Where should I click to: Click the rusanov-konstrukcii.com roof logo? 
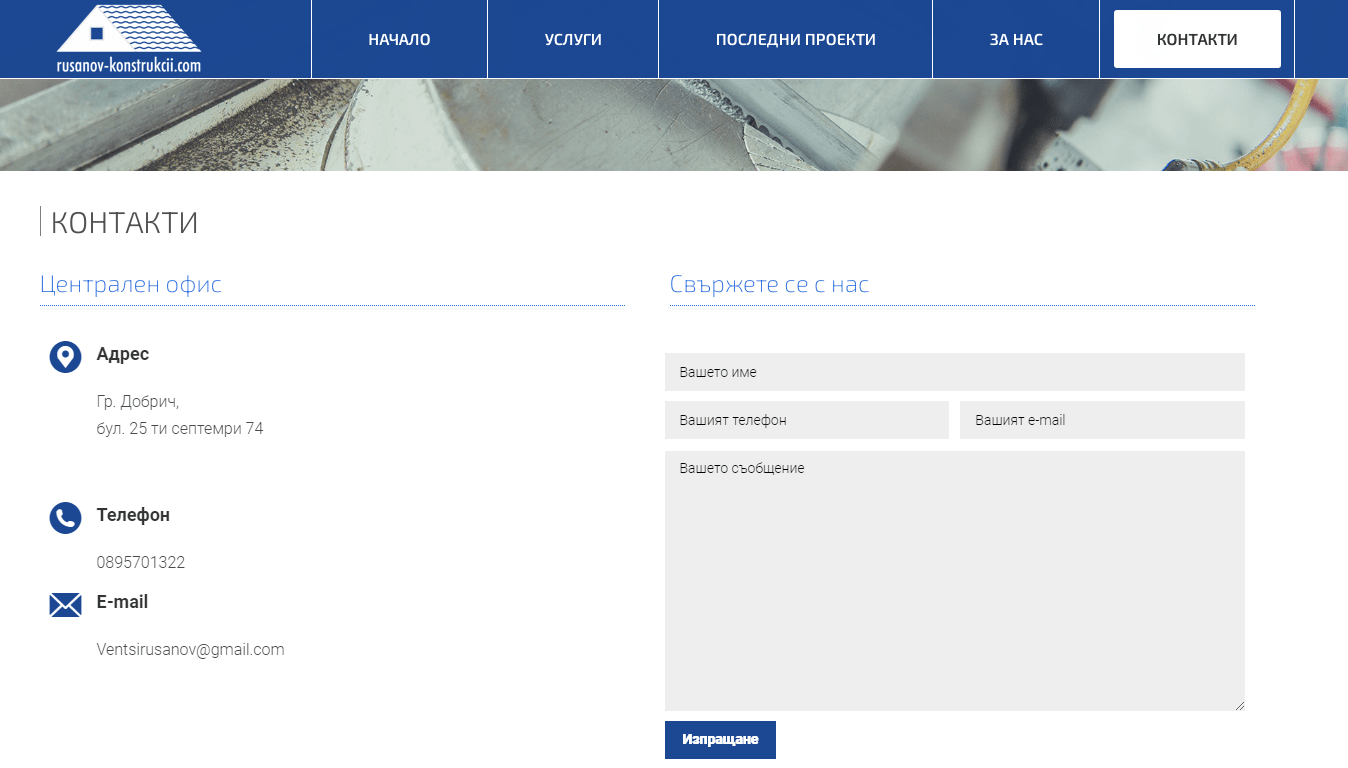[129, 38]
